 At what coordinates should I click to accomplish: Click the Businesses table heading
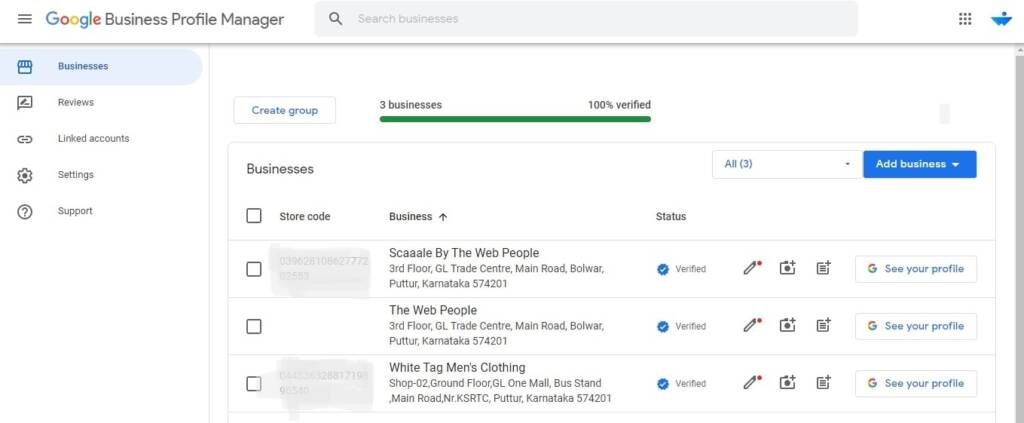[280, 169]
